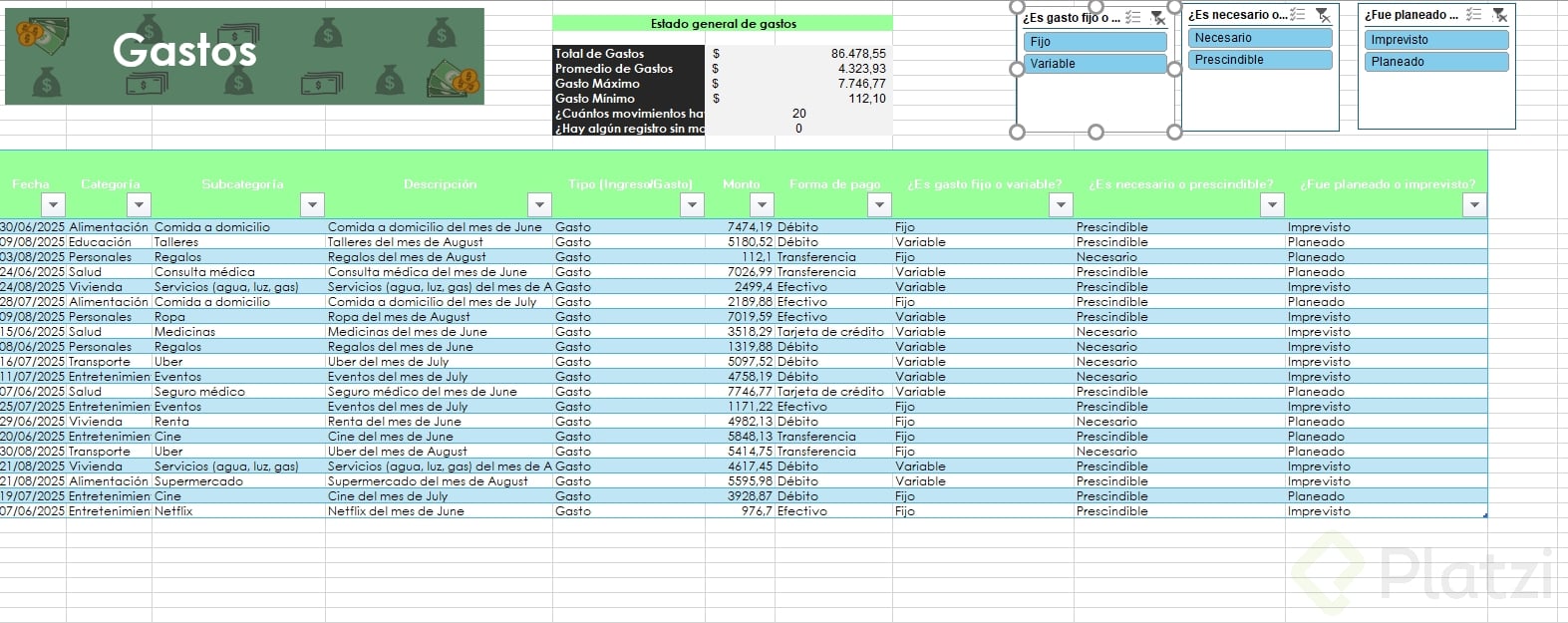Select the Variable slicer option
This screenshot has width=1568, height=623.
tap(1095, 64)
